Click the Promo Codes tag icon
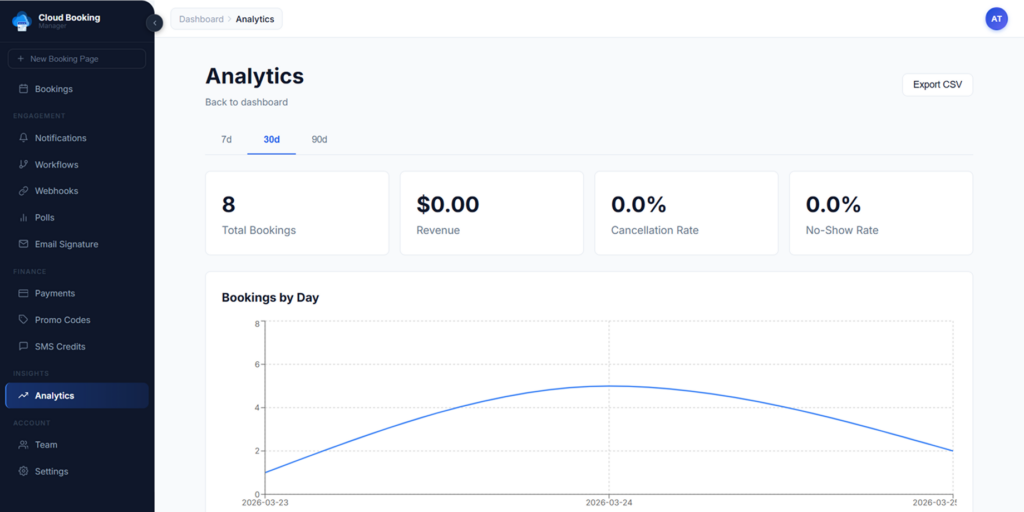 (23, 320)
